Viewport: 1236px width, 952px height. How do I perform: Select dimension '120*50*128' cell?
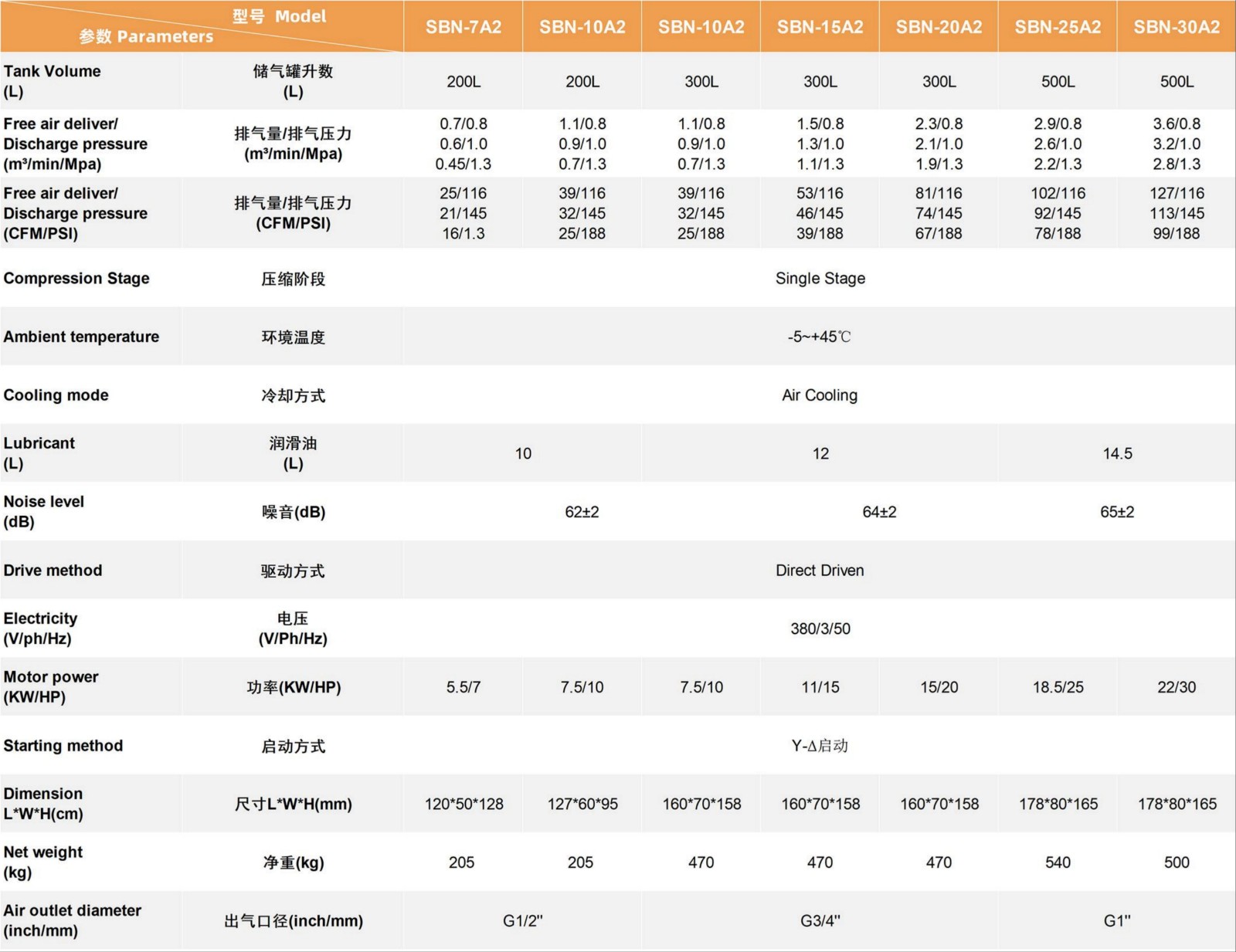click(463, 804)
